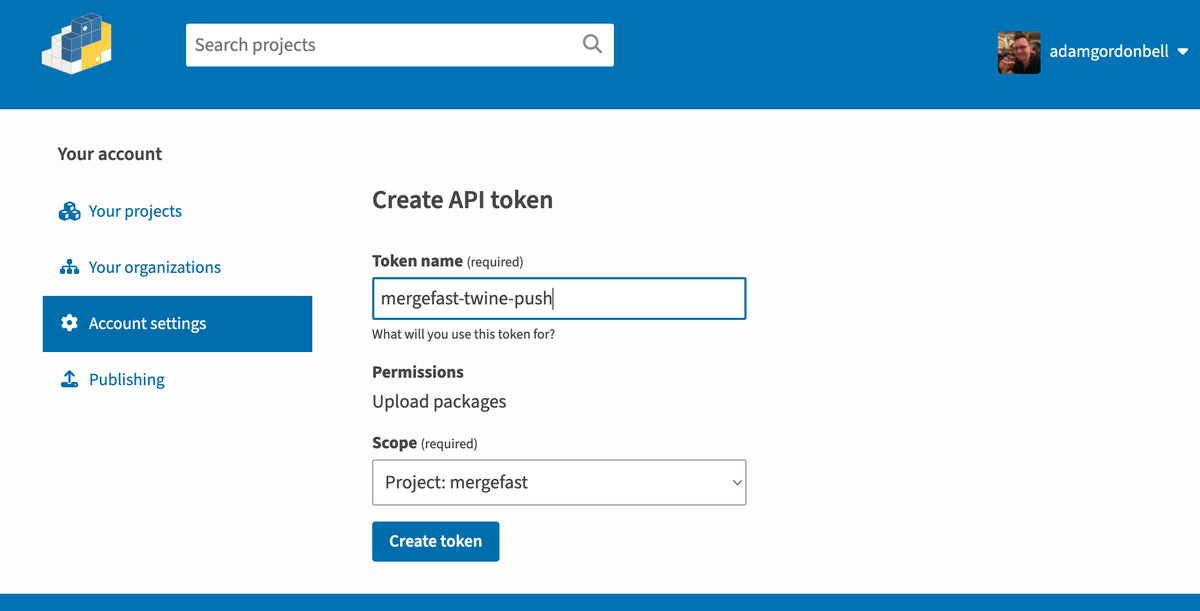Open the Scope dropdown showing Project: mergefast

click(558, 482)
